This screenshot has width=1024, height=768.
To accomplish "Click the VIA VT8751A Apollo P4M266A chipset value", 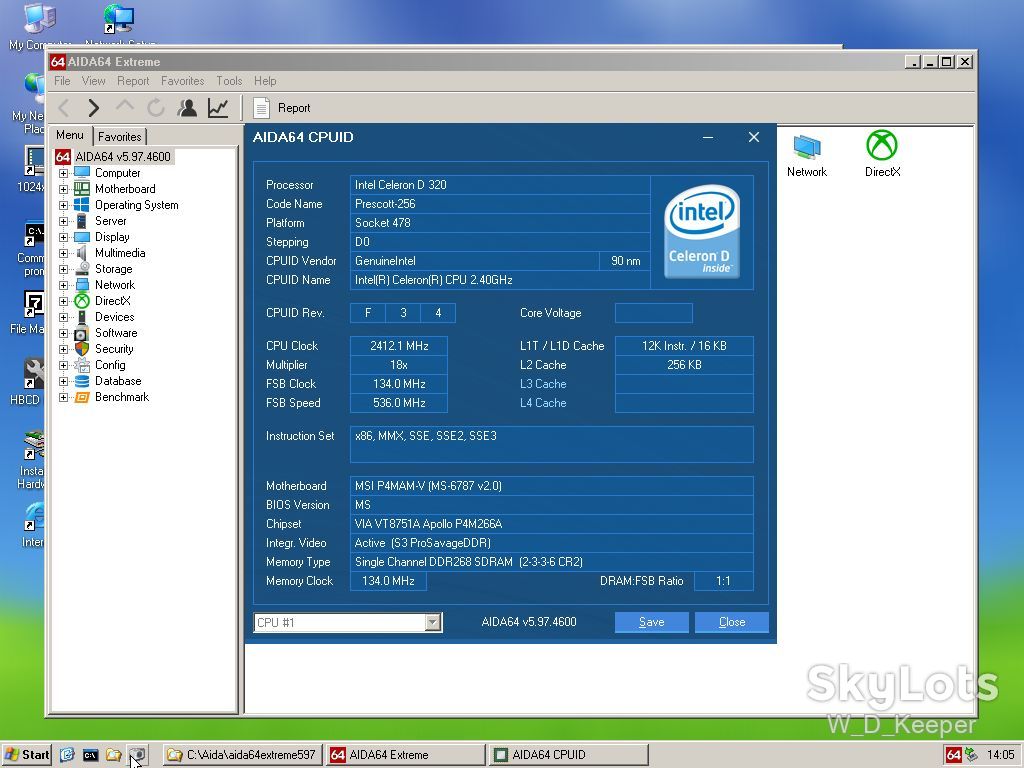I will 551,524.
